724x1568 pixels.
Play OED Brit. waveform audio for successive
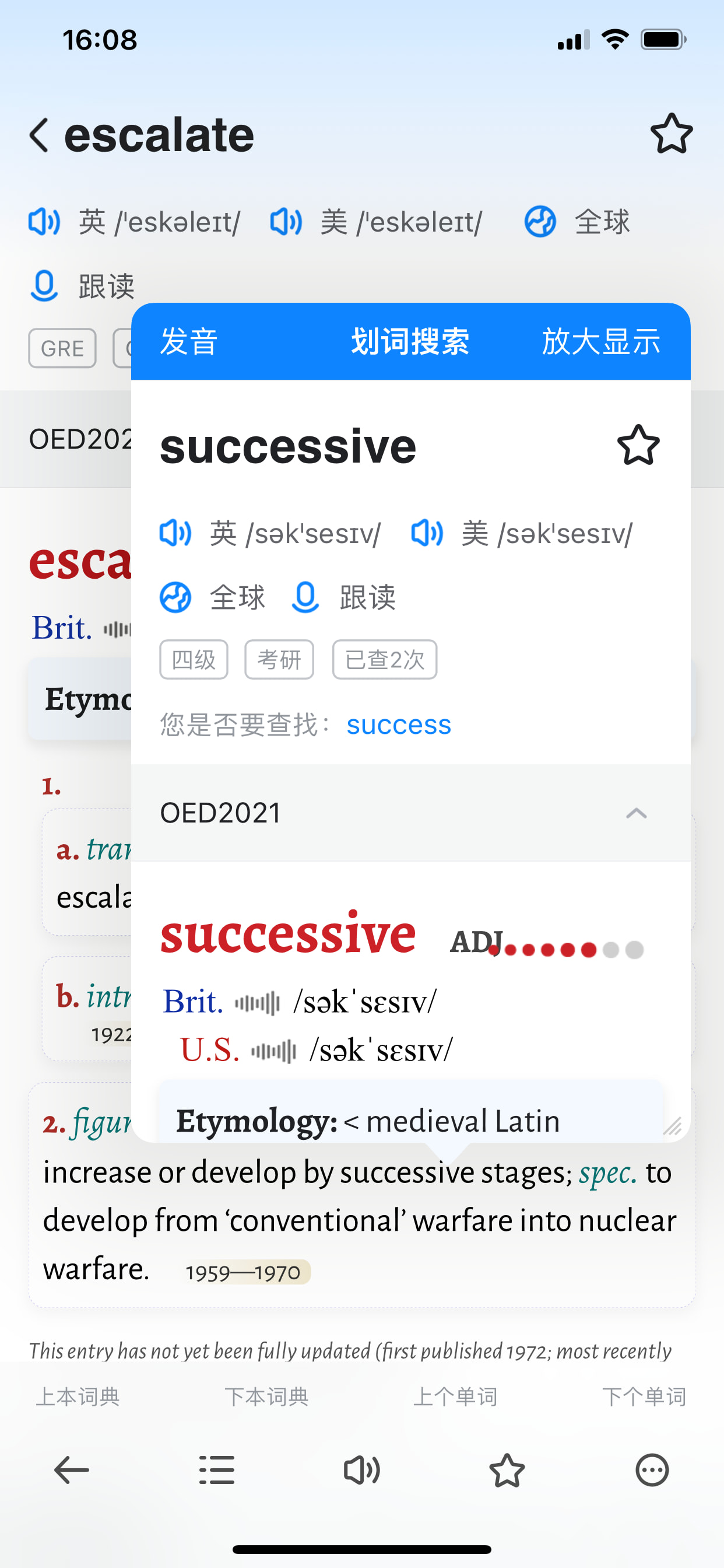pos(257,1003)
